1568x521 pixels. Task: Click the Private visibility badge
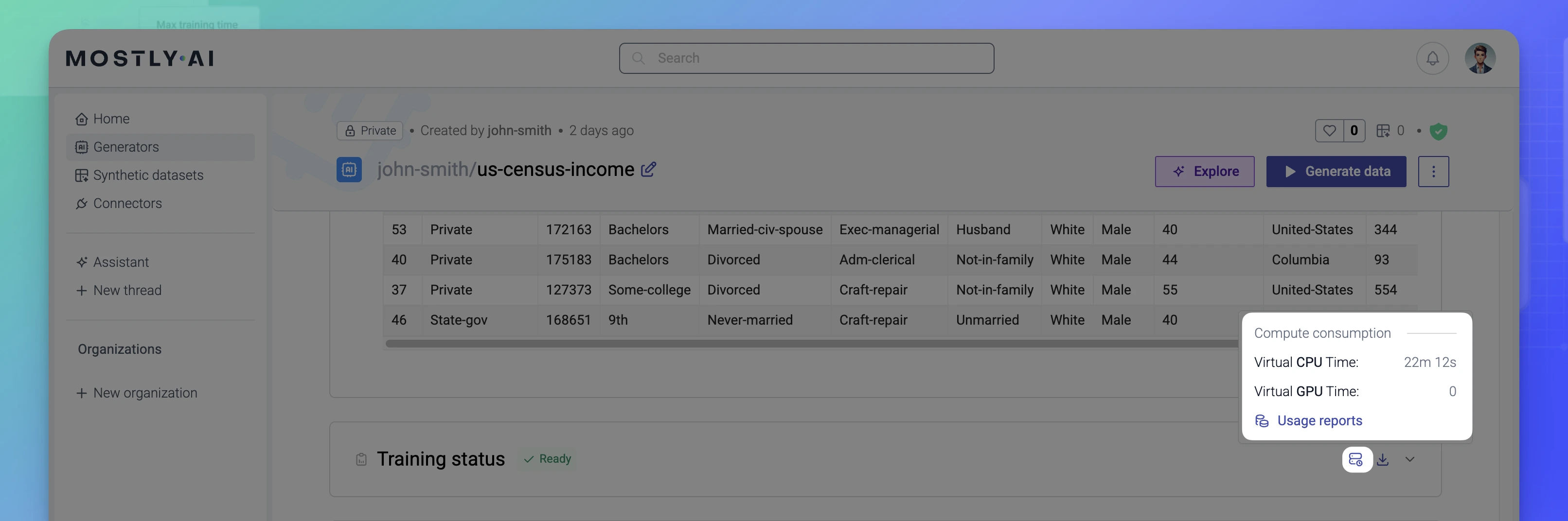(x=370, y=131)
